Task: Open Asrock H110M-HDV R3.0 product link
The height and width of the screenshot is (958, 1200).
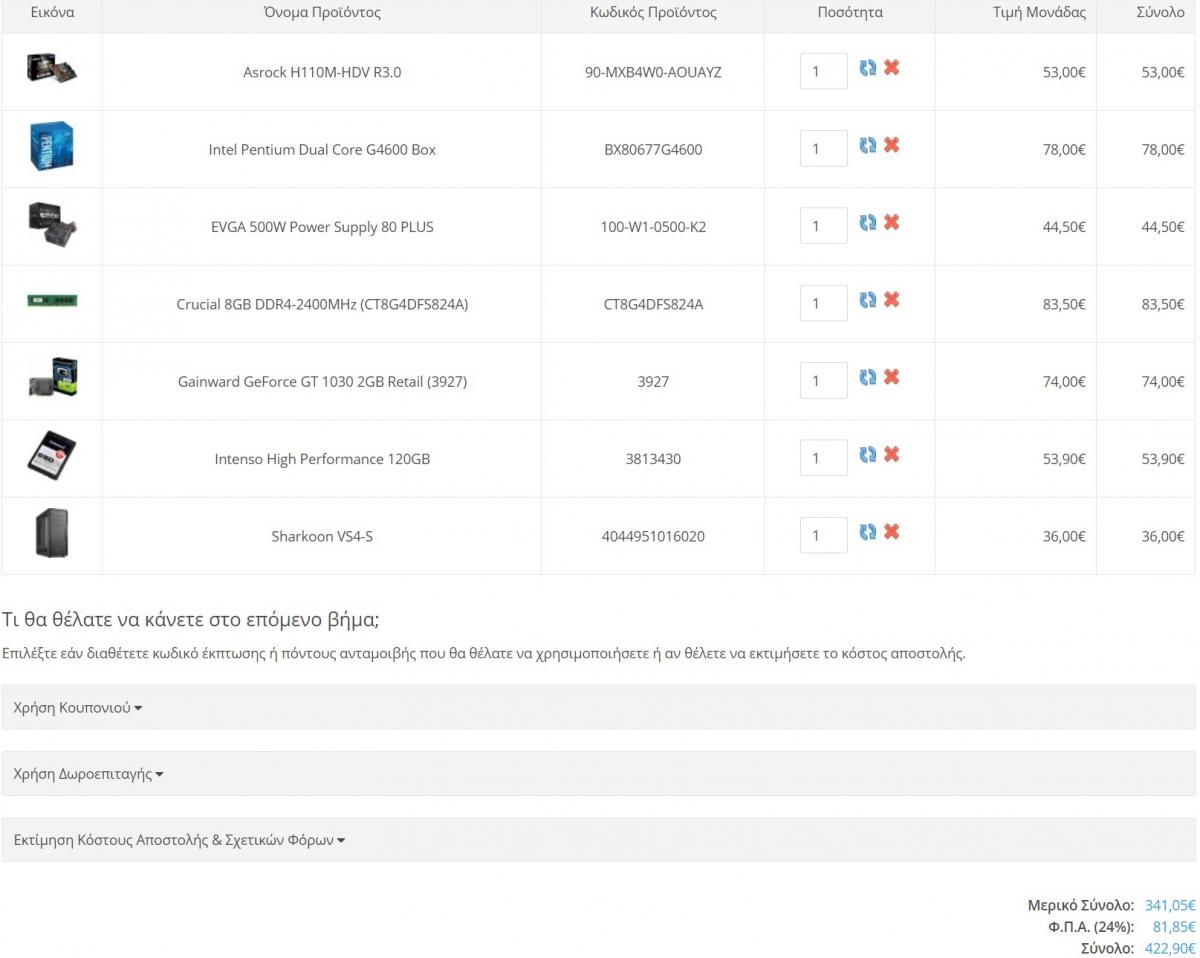Action: [322, 72]
